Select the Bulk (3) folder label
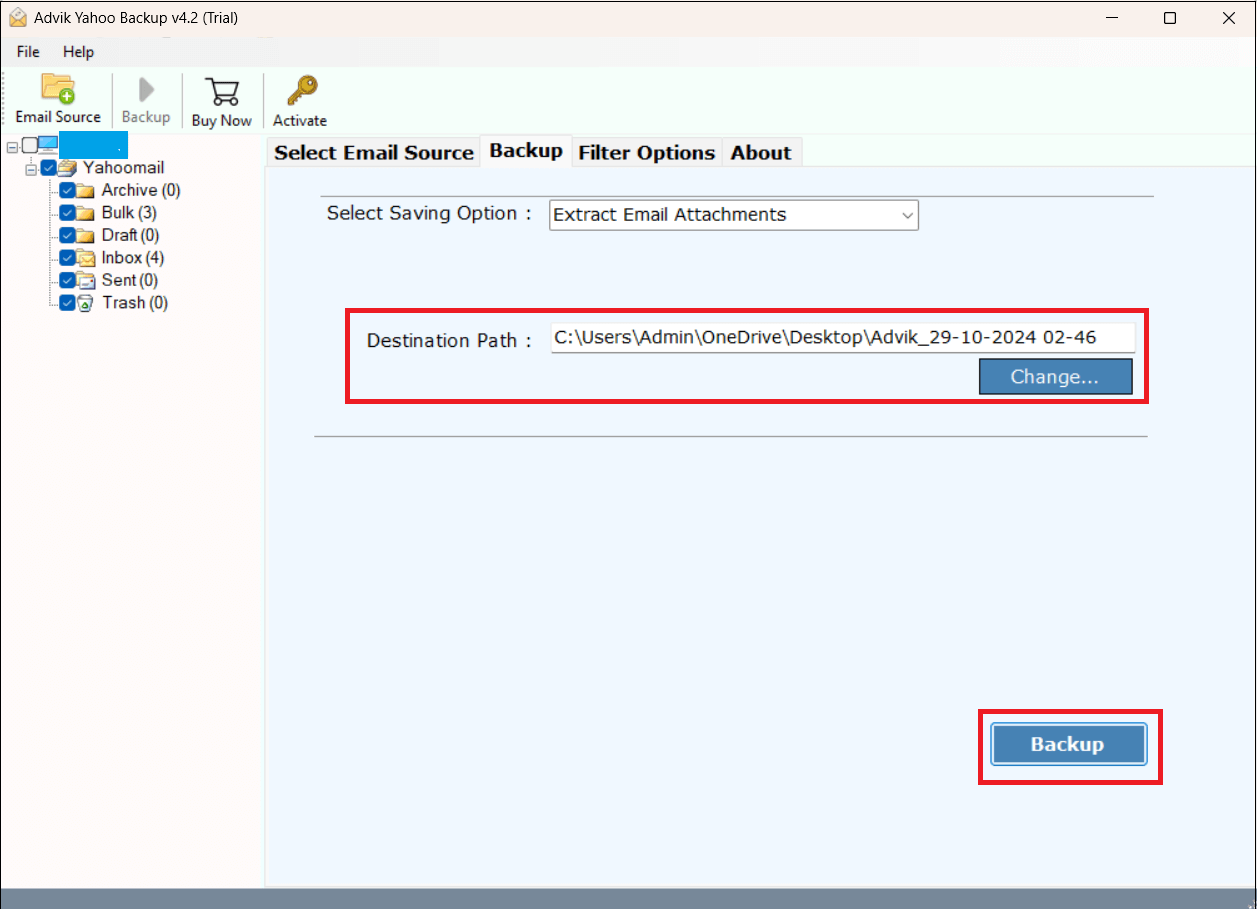 [x=129, y=213]
